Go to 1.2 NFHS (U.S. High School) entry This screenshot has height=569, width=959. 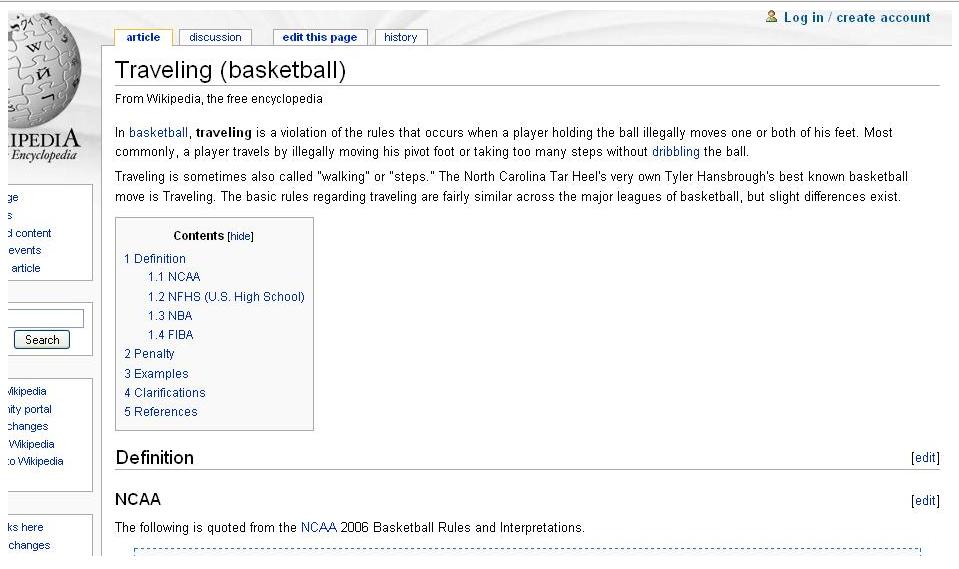click(x=226, y=297)
